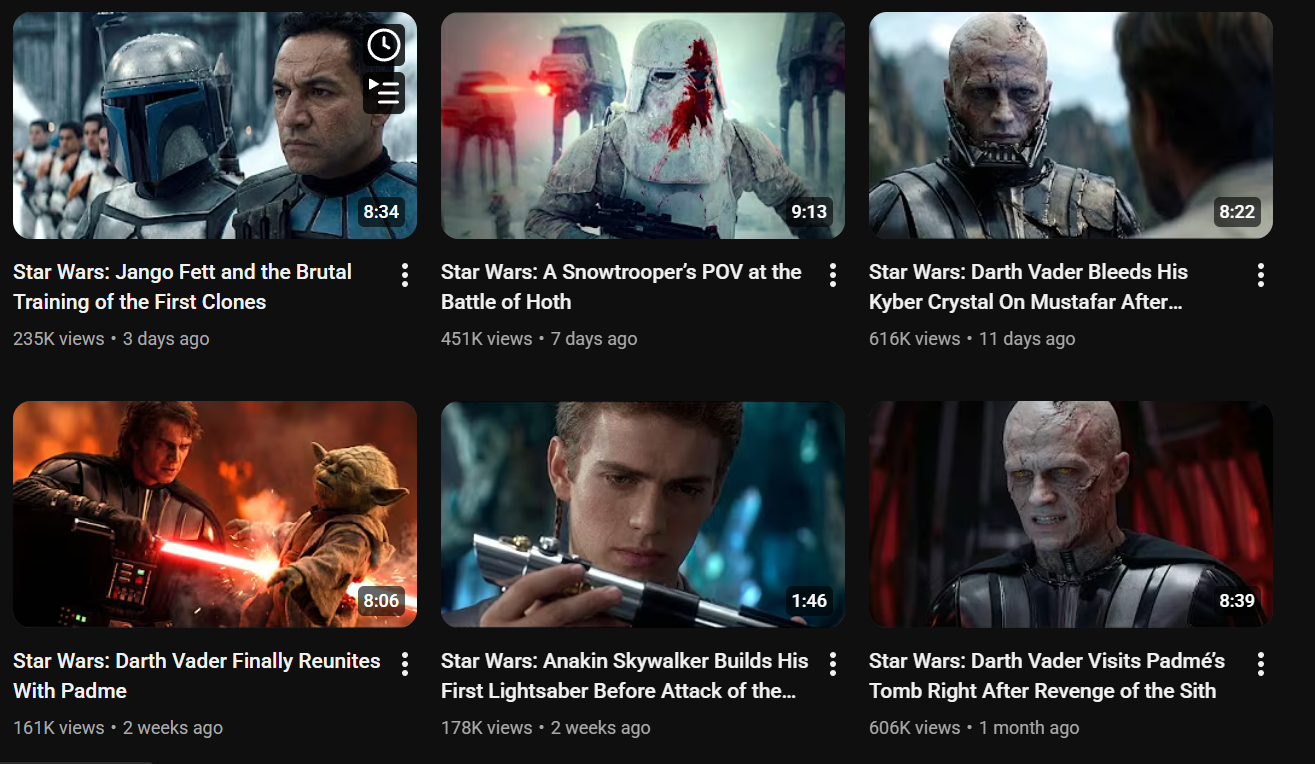
Task: Open title 'Darth Vader Finally Reunites With Padme'
Action: [197, 676]
